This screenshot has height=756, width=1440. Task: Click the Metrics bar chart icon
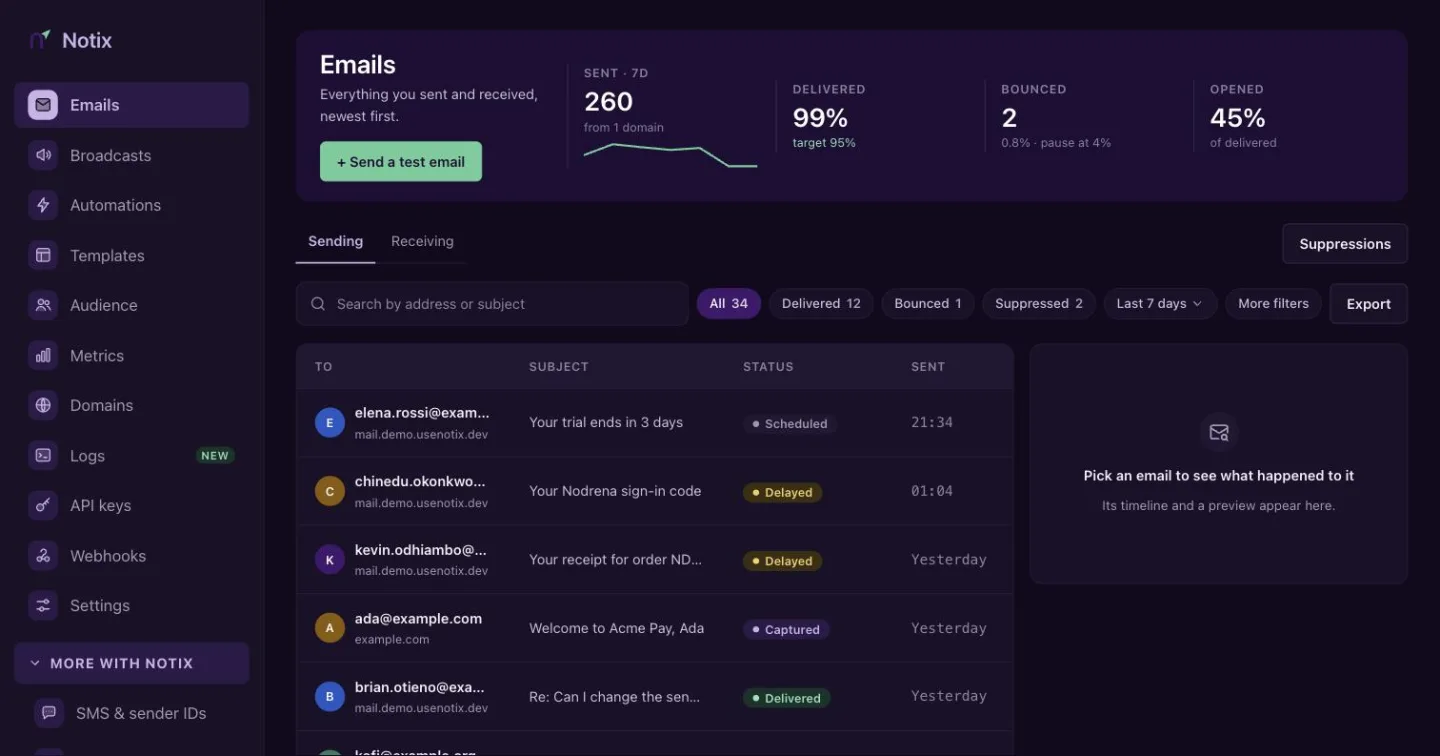[x=43, y=355]
